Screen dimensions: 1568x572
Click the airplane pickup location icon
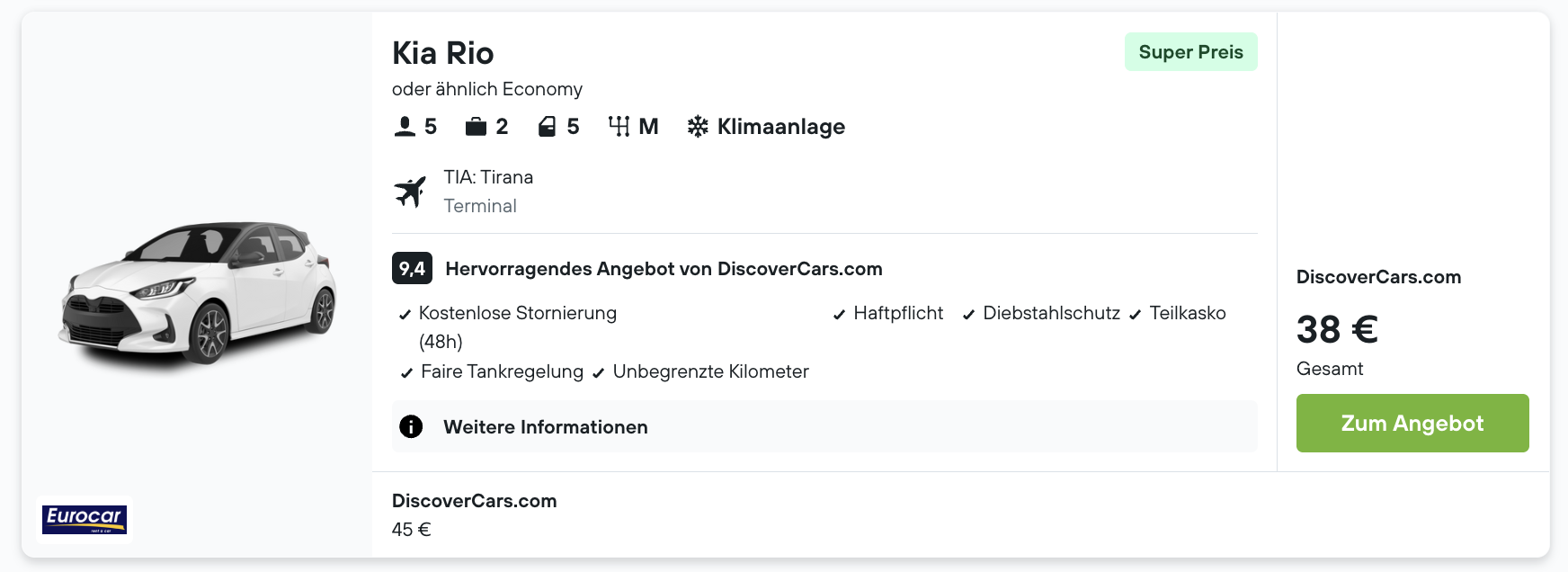(x=410, y=192)
